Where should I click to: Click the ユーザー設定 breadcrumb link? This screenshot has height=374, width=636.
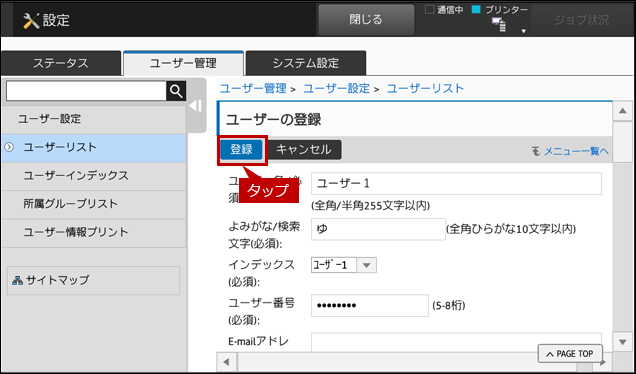point(337,88)
